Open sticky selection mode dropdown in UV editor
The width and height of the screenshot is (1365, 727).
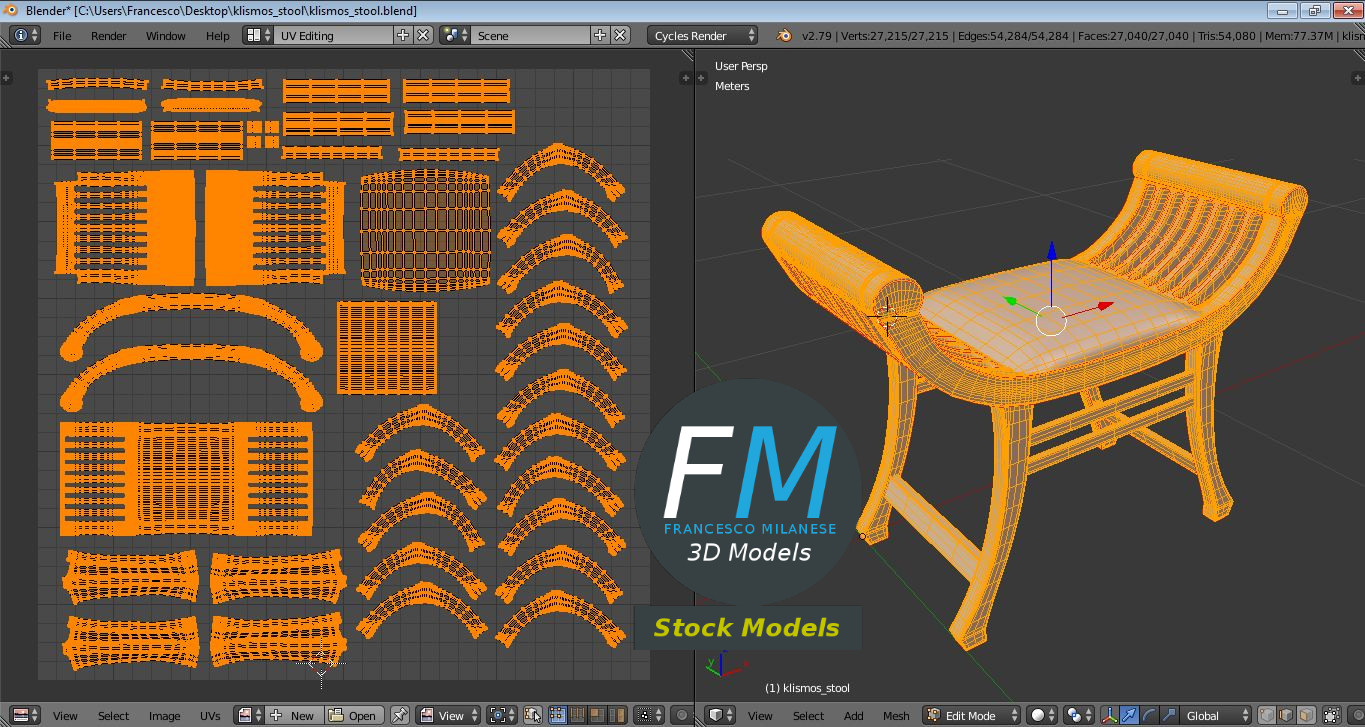[x=648, y=715]
